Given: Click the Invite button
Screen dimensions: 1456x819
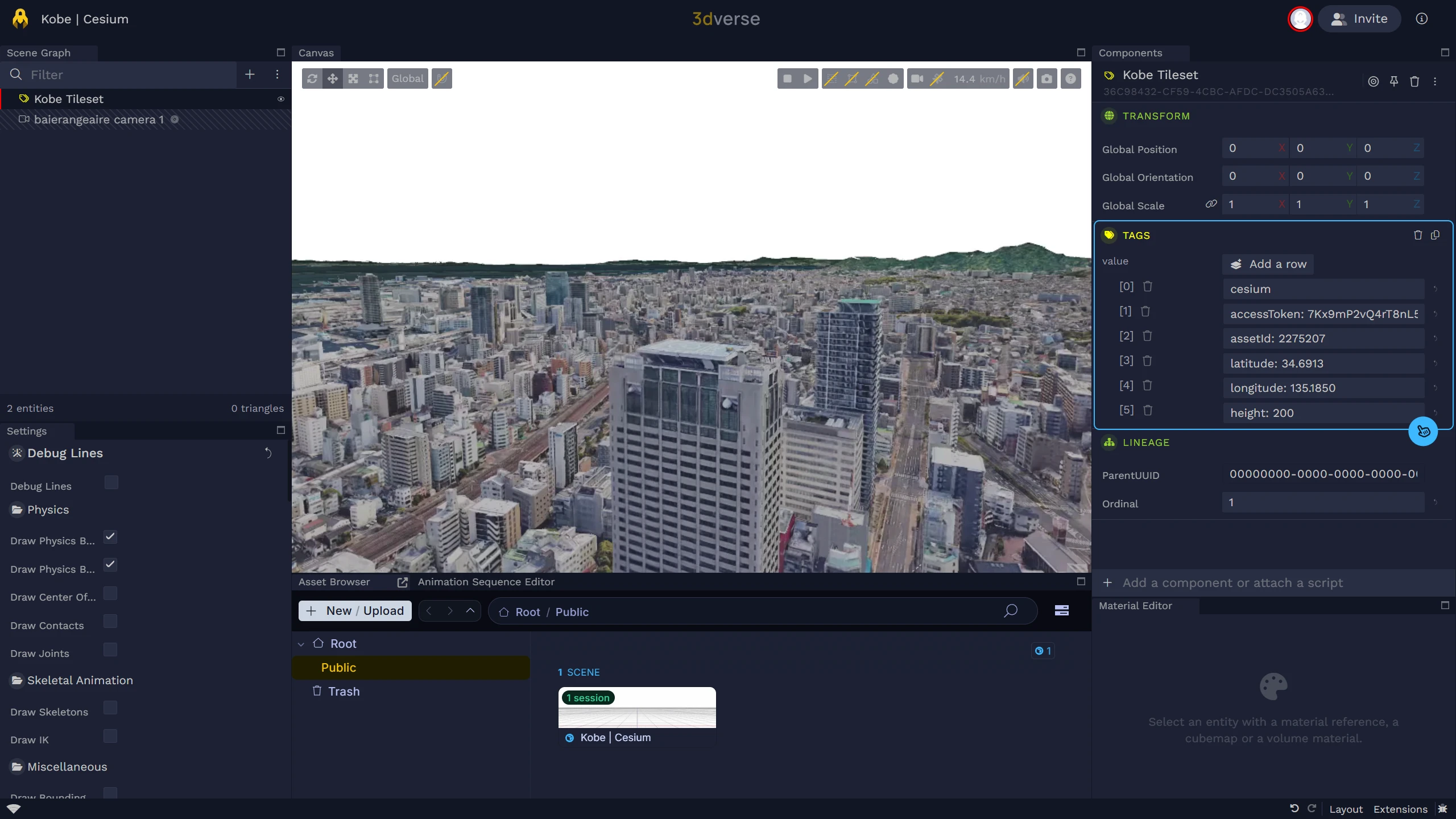Looking at the screenshot, I should pyautogui.click(x=1359, y=19).
